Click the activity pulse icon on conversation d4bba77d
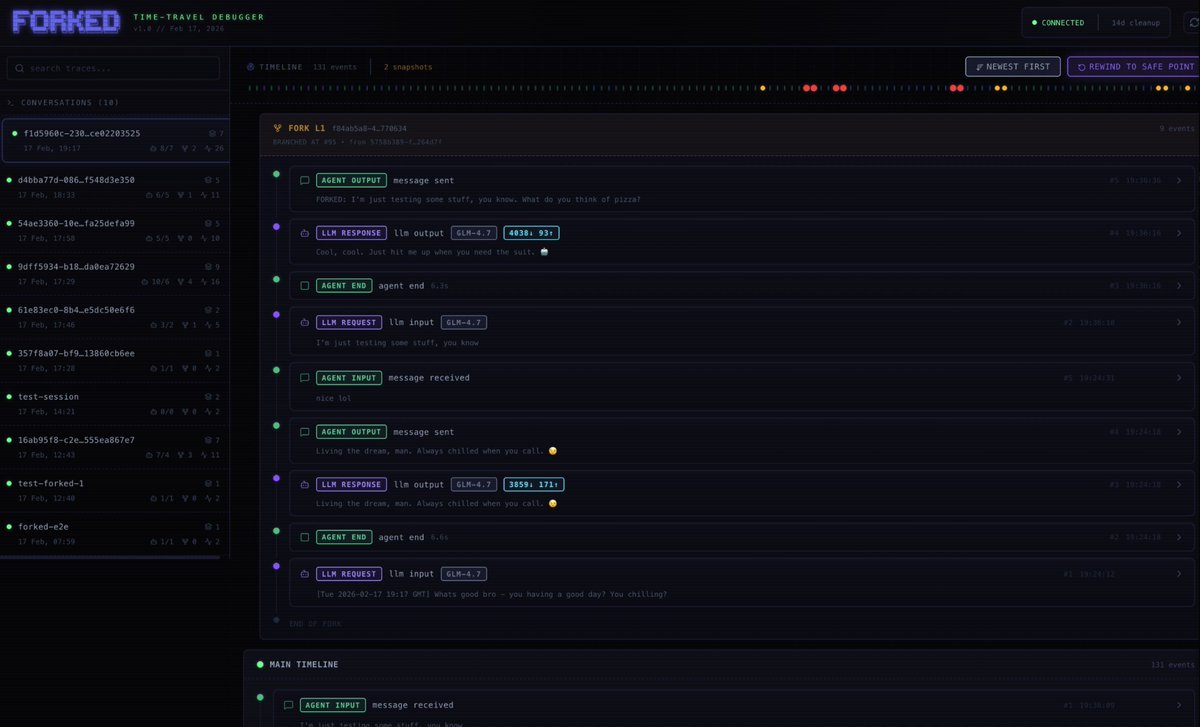 205,195
